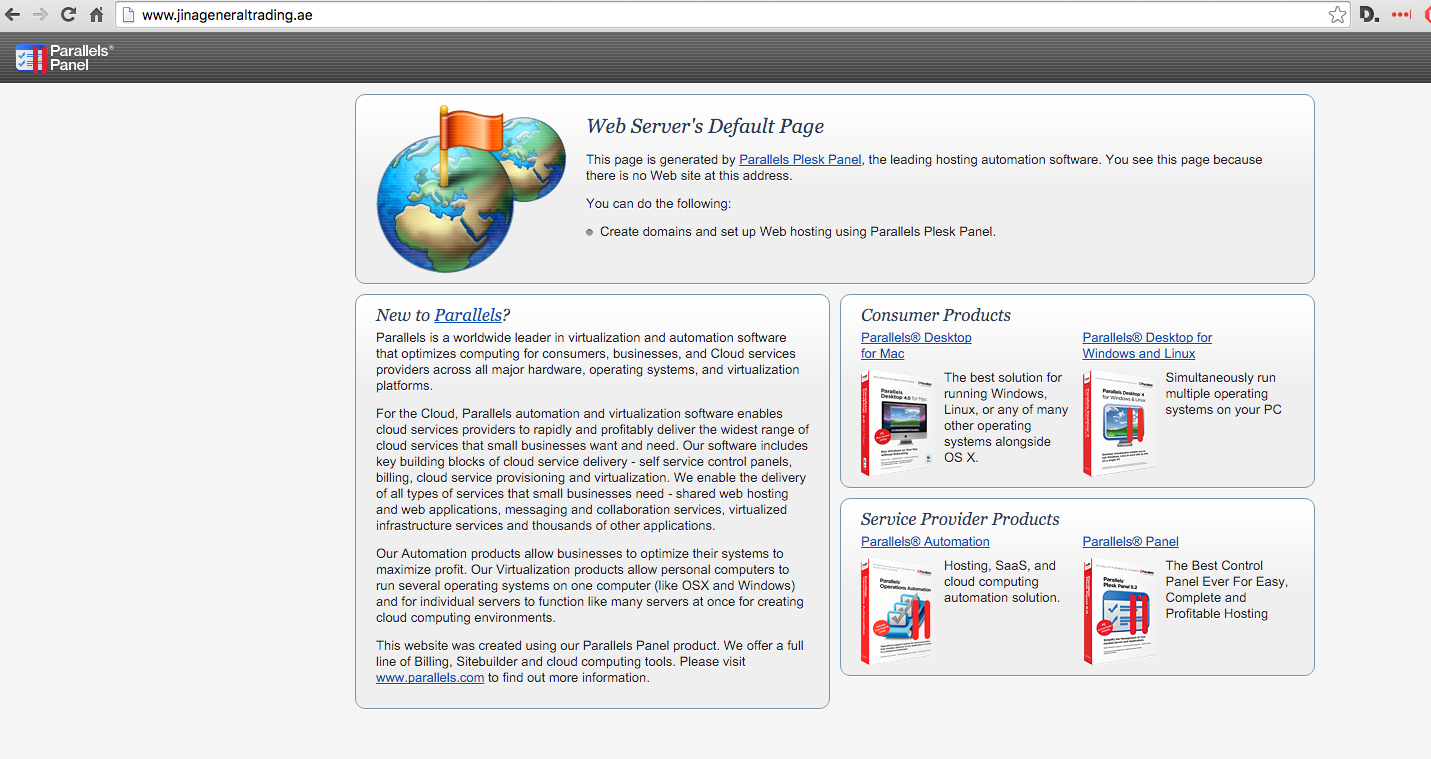Visit the www.parallels.com link
This screenshot has width=1431, height=759.
pyautogui.click(x=430, y=678)
